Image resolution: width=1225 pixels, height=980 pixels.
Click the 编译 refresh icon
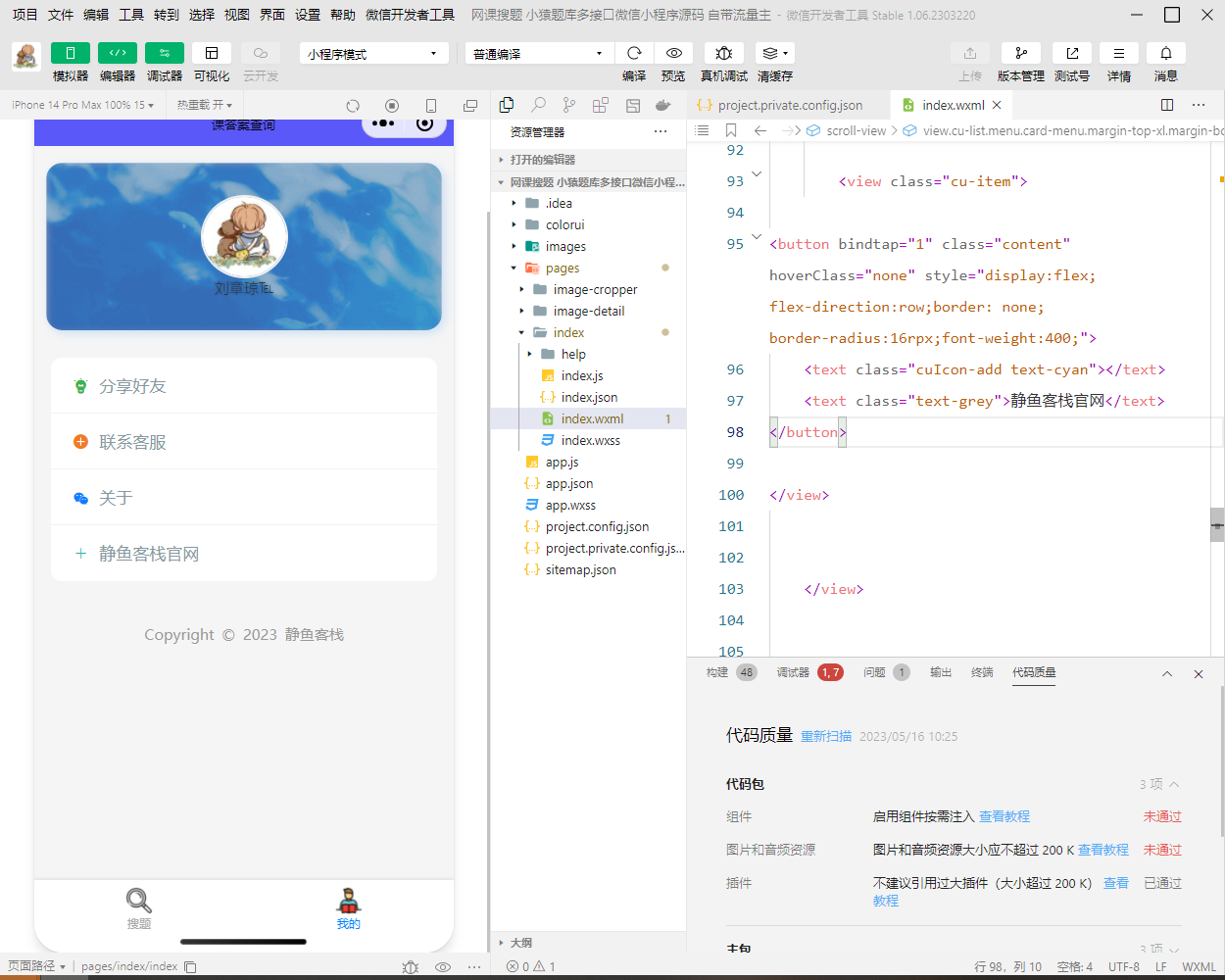(634, 53)
